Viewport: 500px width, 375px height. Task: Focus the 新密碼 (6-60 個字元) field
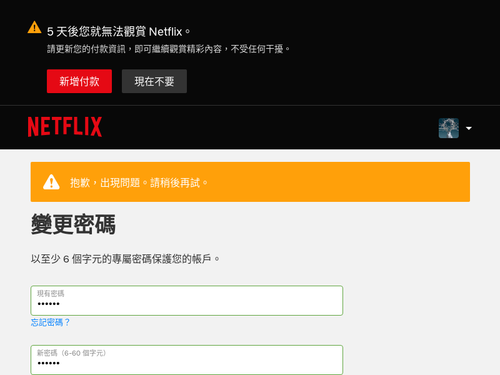click(187, 360)
